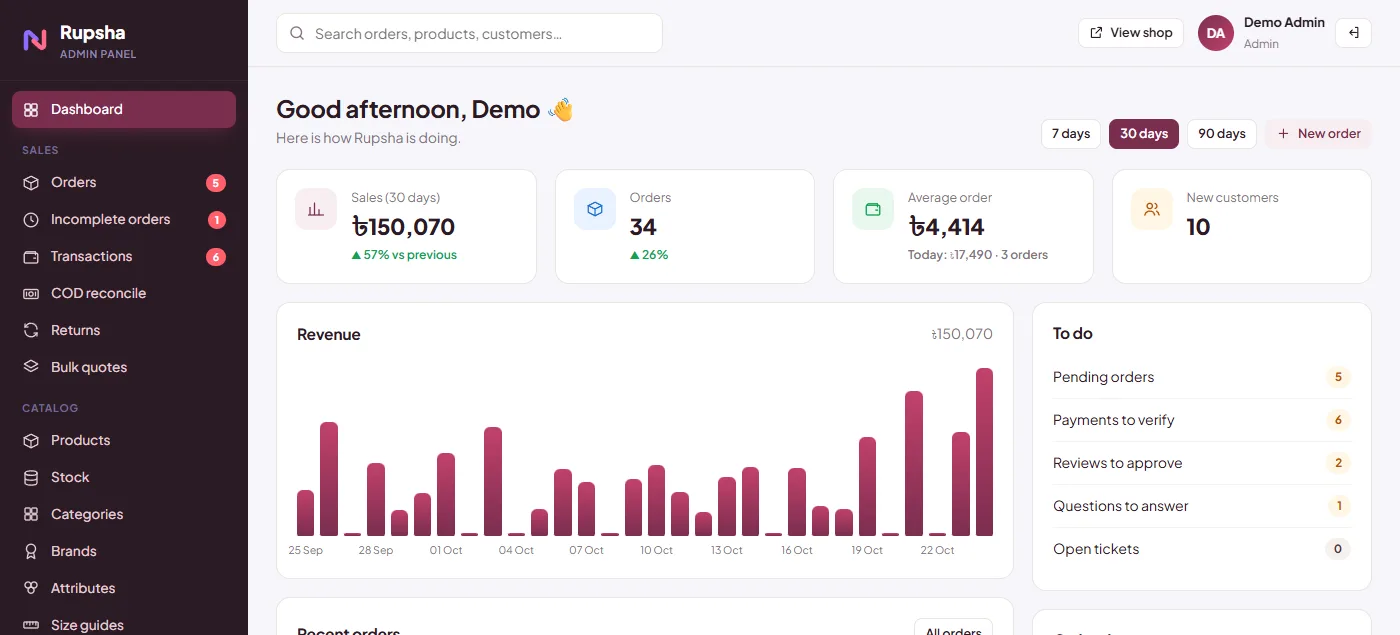The height and width of the screenshot is (635, 1400).
Task: Open Questions to answer in To do
Action: (x=1202, y=506)
